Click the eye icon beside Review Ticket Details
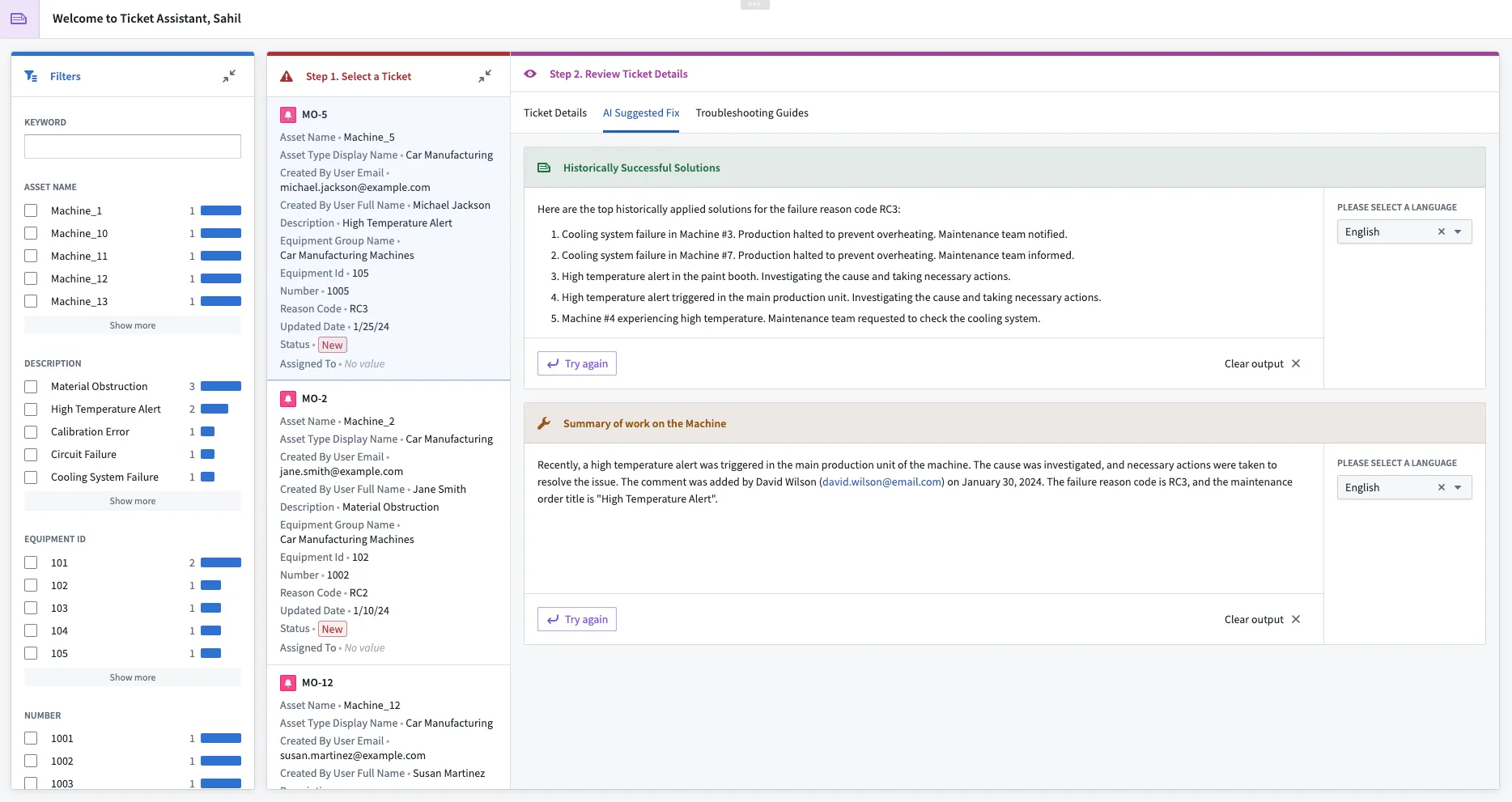The image size is (1512, 802). coord(530,74)
